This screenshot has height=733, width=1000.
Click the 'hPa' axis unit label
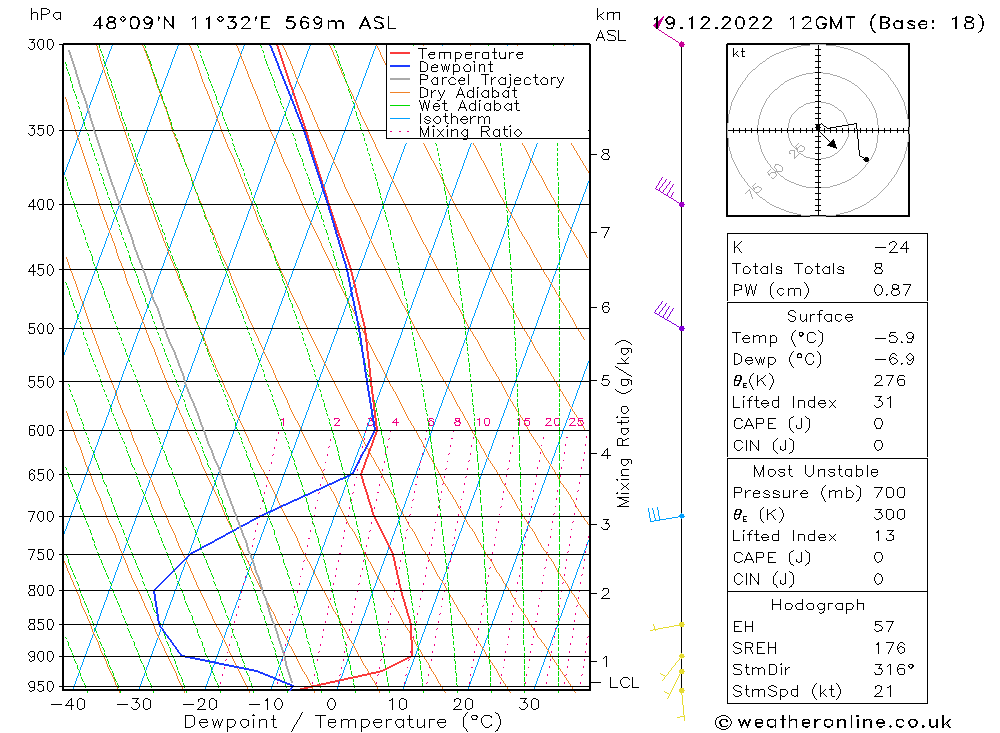coord(46,15)
